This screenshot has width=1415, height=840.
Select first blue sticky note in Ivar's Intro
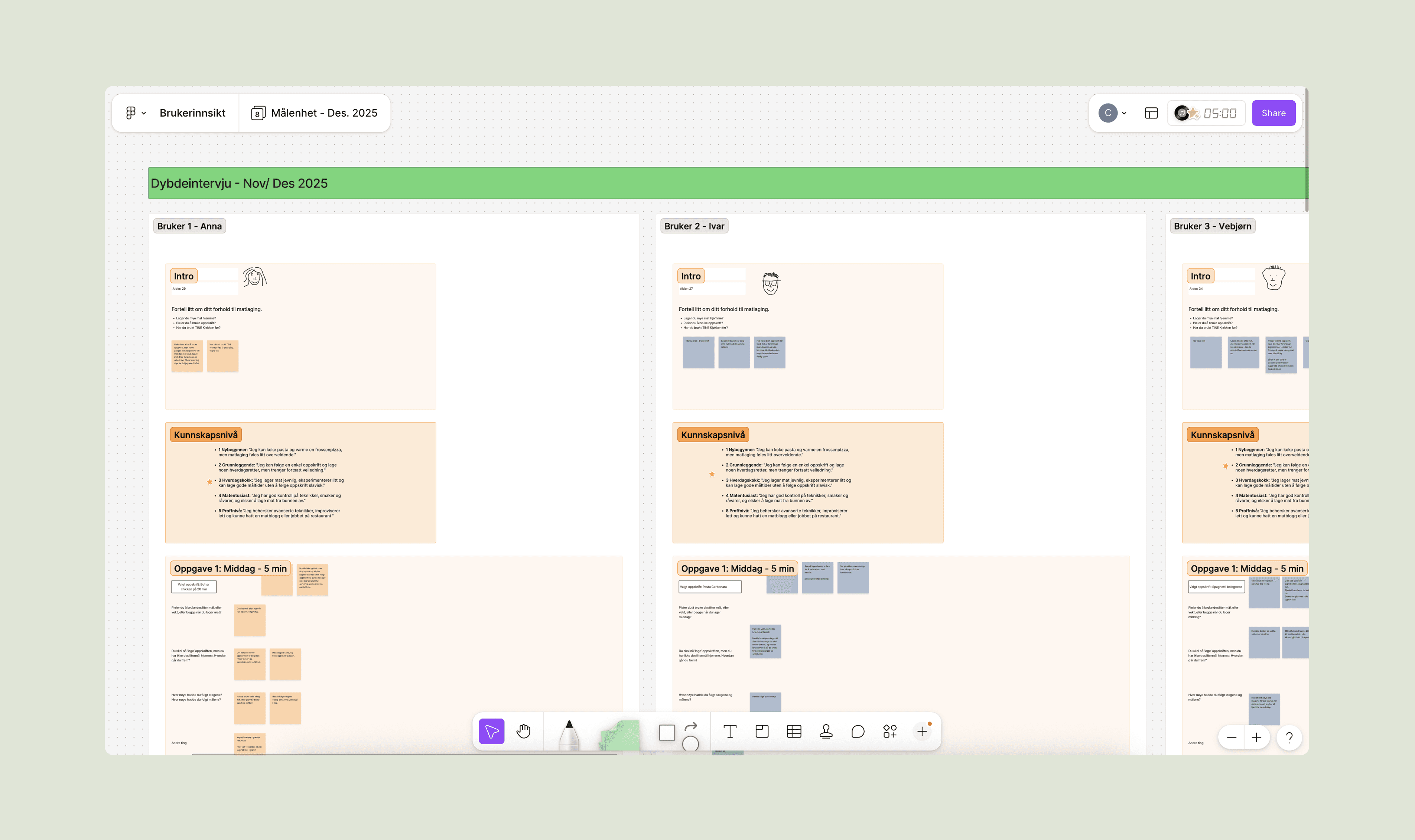(x=699, y=352)
